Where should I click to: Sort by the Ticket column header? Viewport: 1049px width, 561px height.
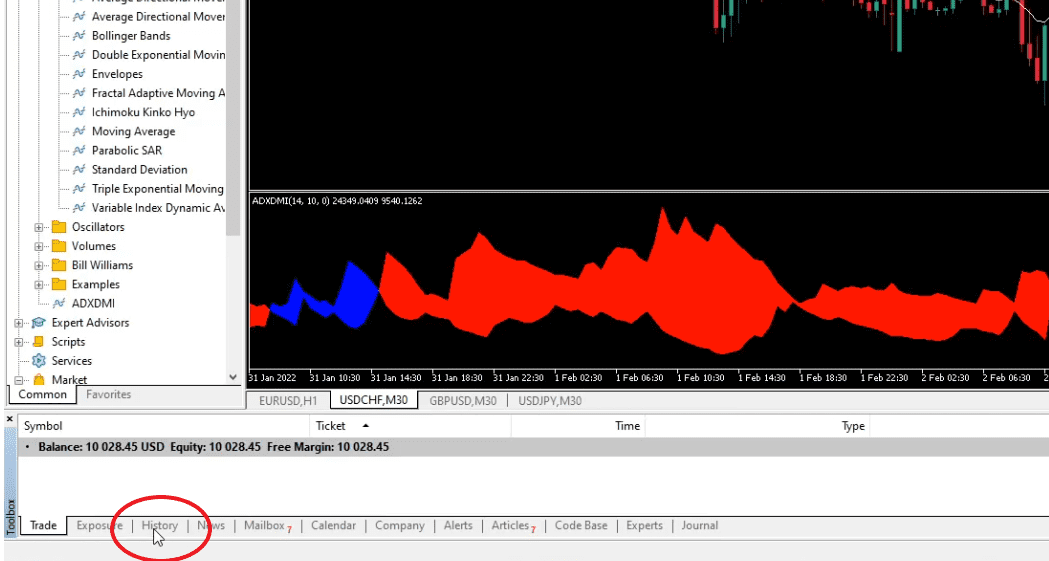coord(331,426)
